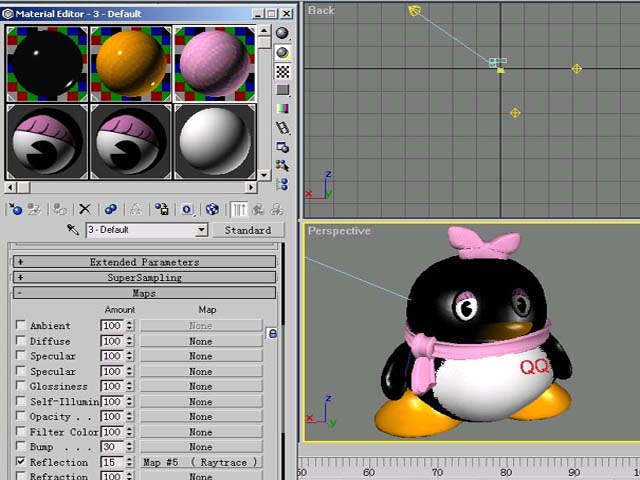Expand the SuperSampling rollout
Image resolution: width=640 pixels, height=480 pixels.
pos(144,278)
